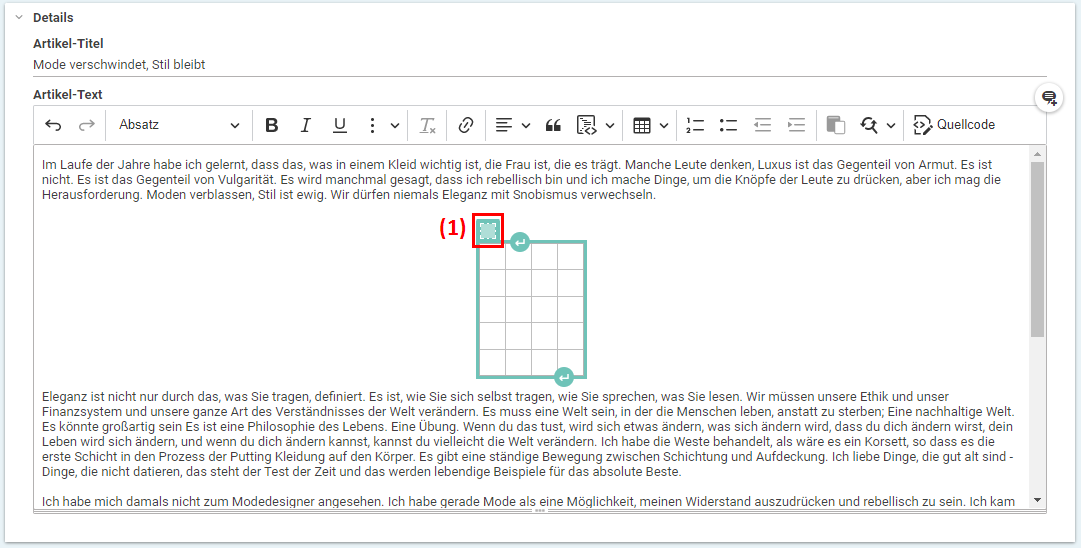Click the editor's vertical scrollbar

pyautogui.click(x=1037, y=250)
